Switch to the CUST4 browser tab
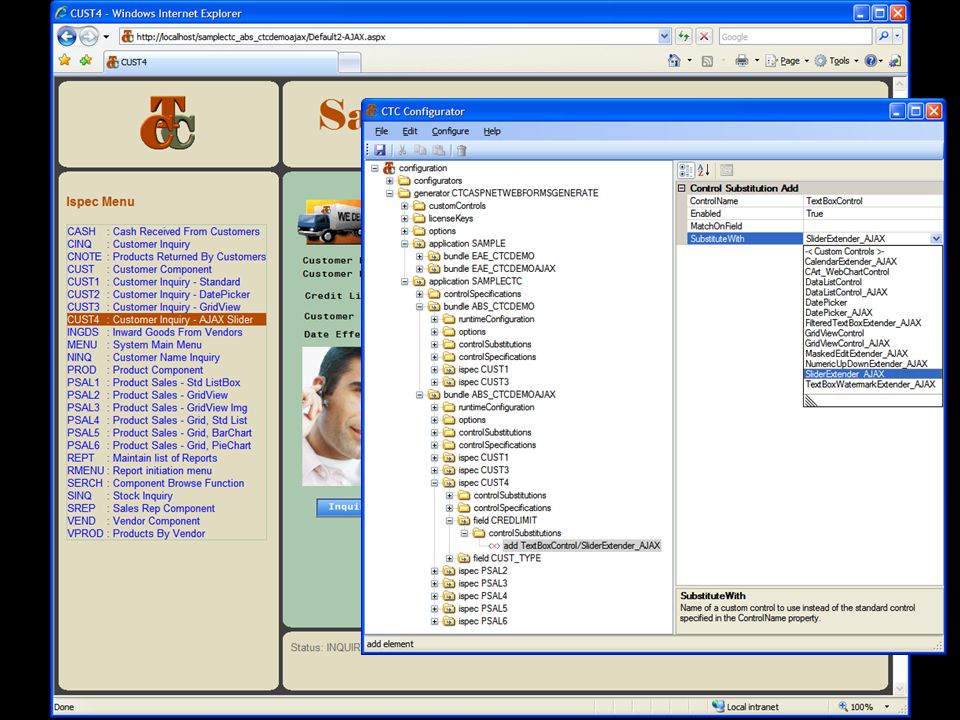 point(220,62)
